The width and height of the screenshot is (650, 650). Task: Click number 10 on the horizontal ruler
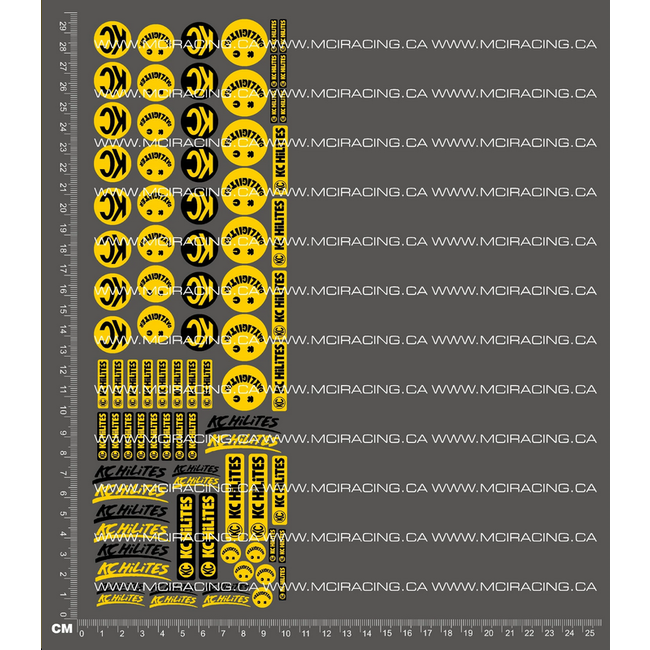pos(286,633)
